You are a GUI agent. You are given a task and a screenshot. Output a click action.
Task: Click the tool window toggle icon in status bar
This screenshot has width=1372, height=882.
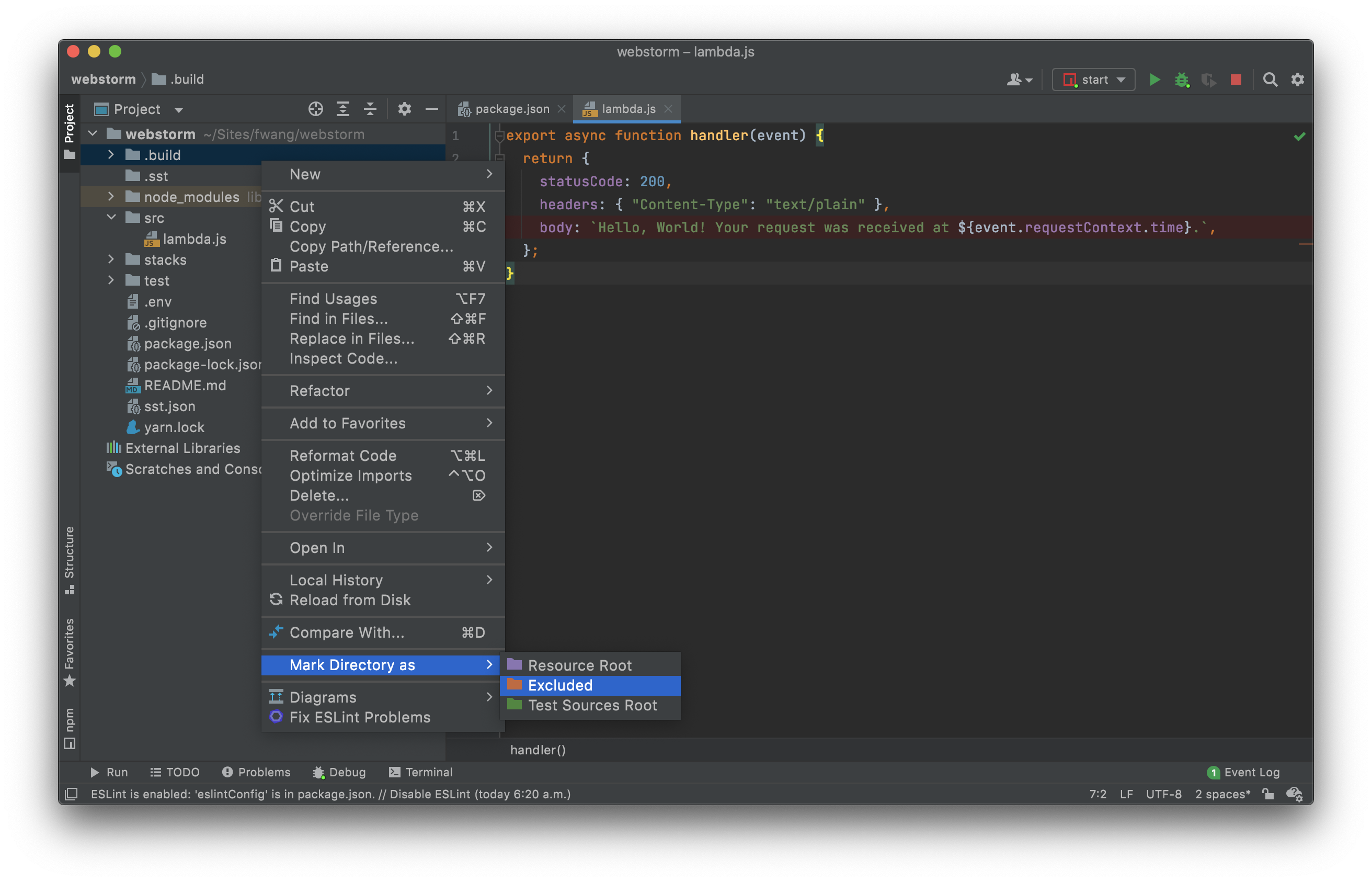coord(71,794)
